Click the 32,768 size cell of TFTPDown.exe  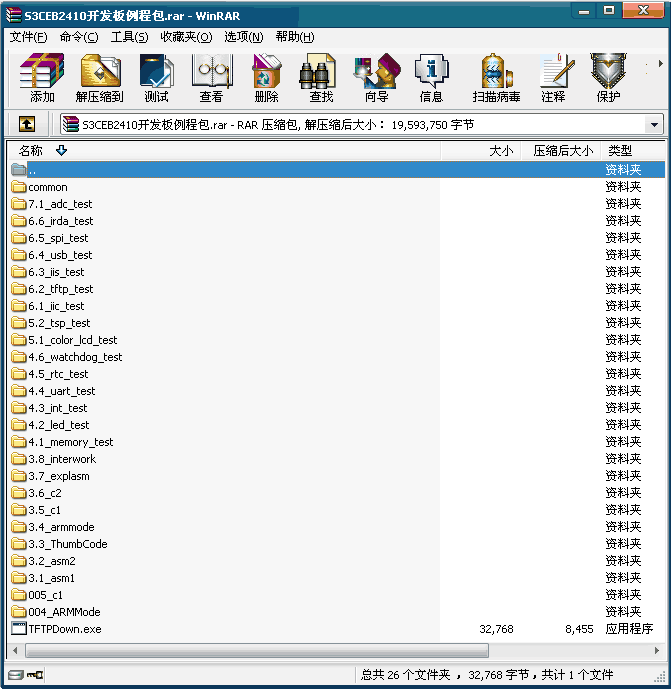496,629
